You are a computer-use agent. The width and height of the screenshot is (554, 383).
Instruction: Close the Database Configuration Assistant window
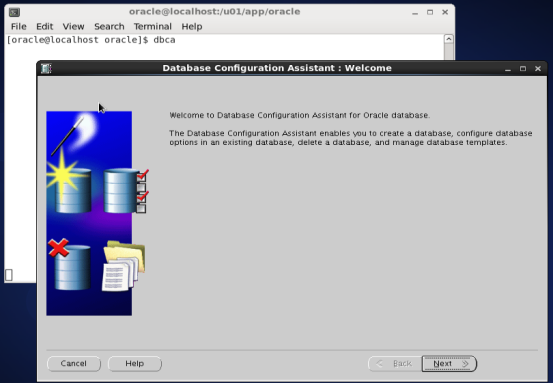click(538, 69)
